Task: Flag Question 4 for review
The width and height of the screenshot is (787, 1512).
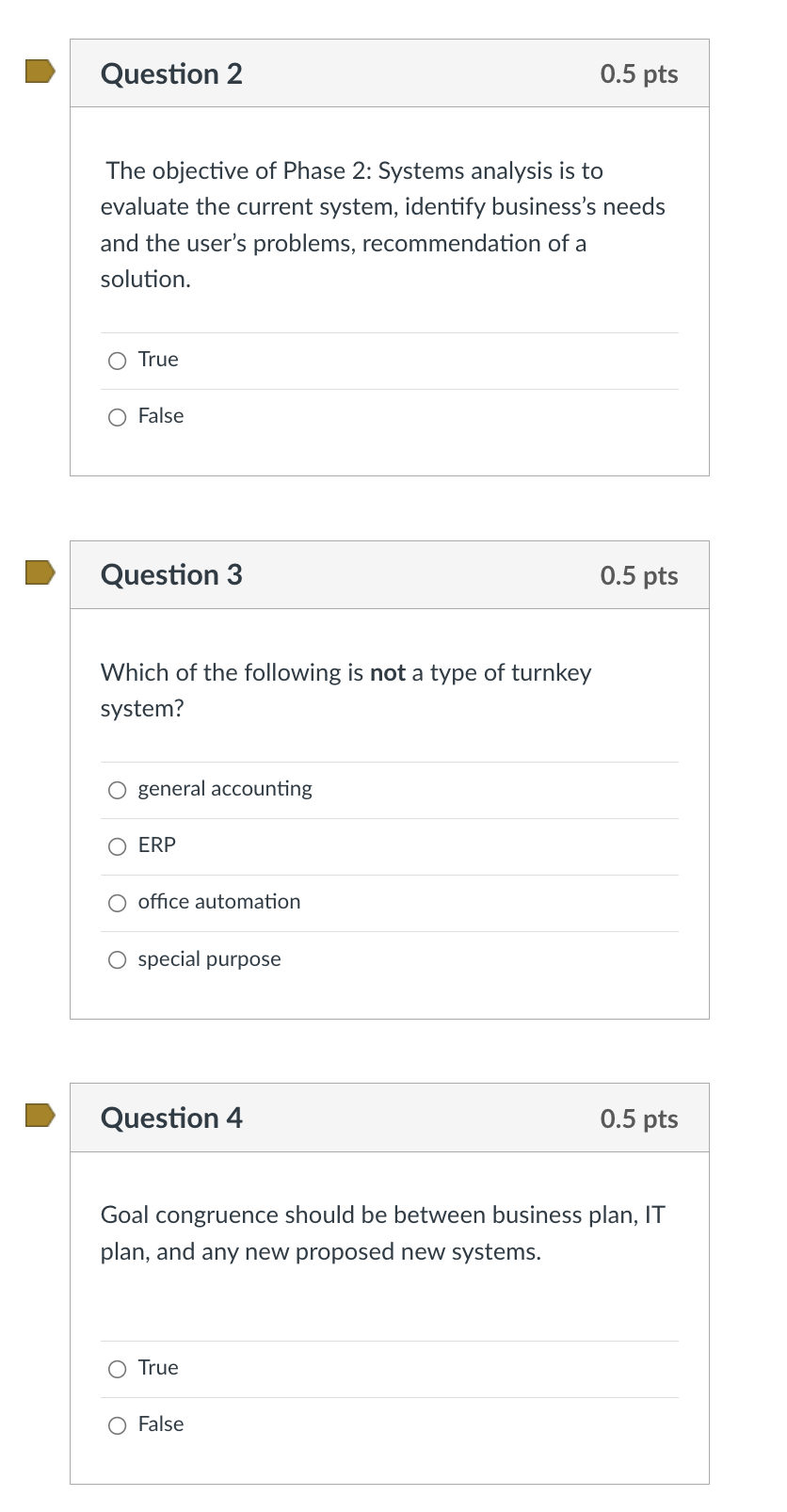Action: [x=41, y=1117]
